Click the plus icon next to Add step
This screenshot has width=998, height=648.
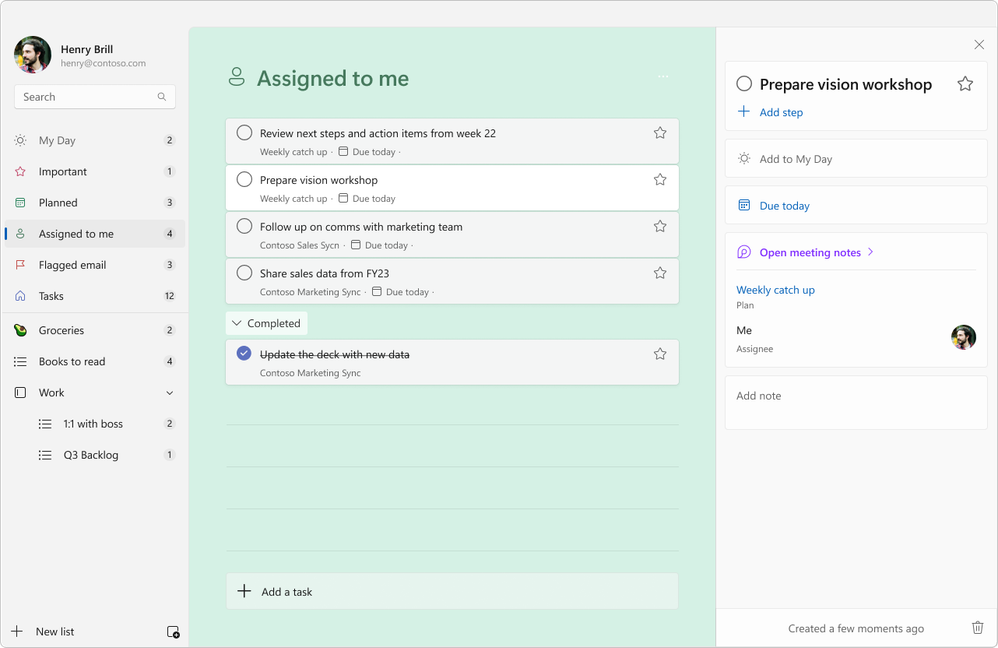click(744, 112)
